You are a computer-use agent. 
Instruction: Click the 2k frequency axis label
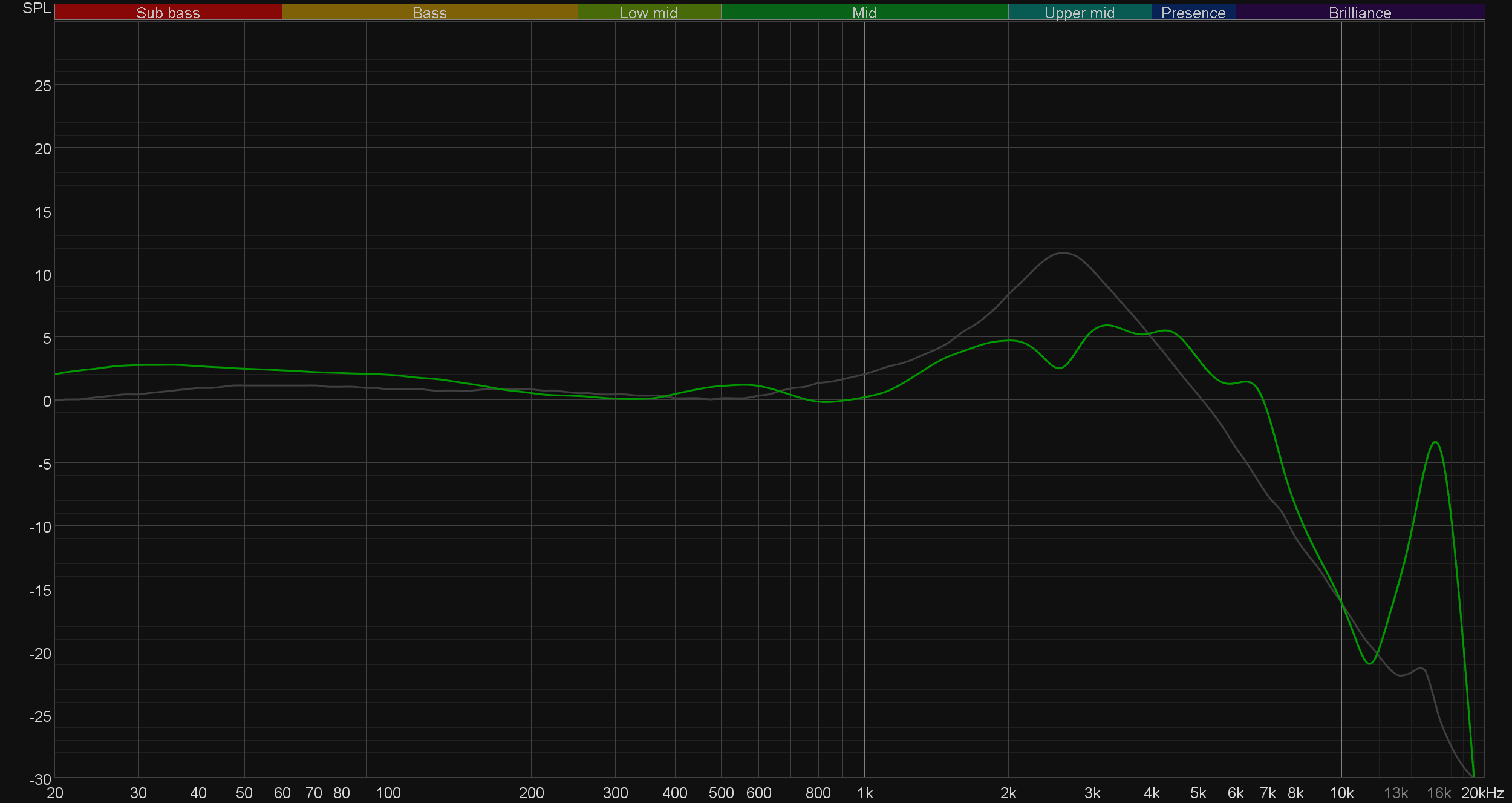[1008, 793]
